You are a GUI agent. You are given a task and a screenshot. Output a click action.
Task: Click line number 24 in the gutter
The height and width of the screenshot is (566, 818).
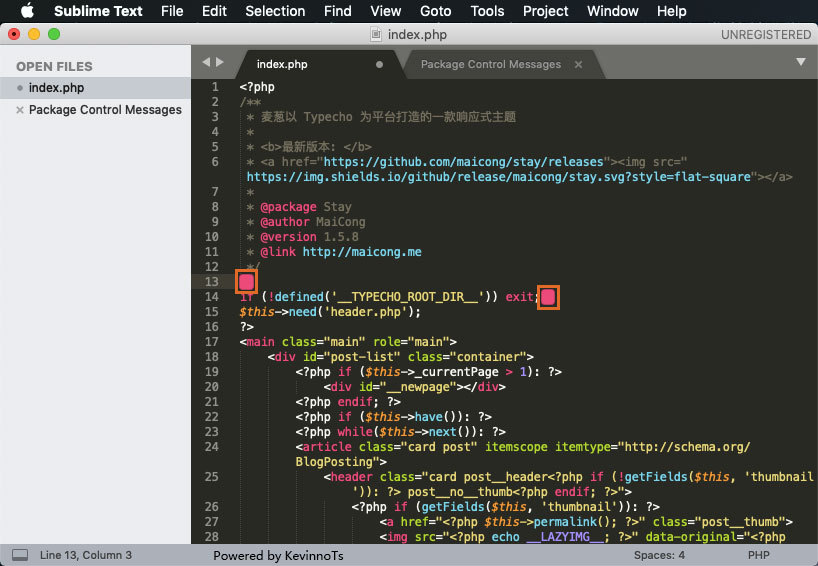(x=211, y=447)
